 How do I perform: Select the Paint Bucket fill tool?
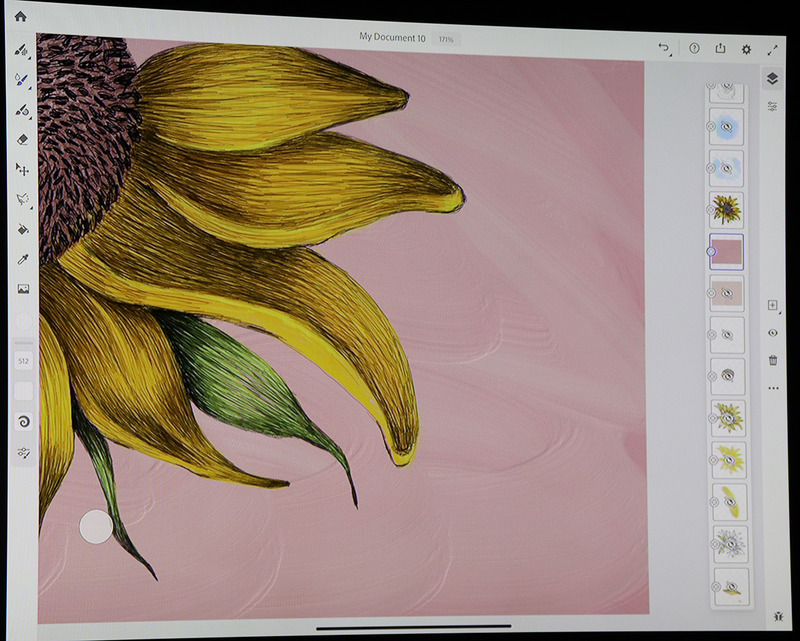click(x=22, y=229)
